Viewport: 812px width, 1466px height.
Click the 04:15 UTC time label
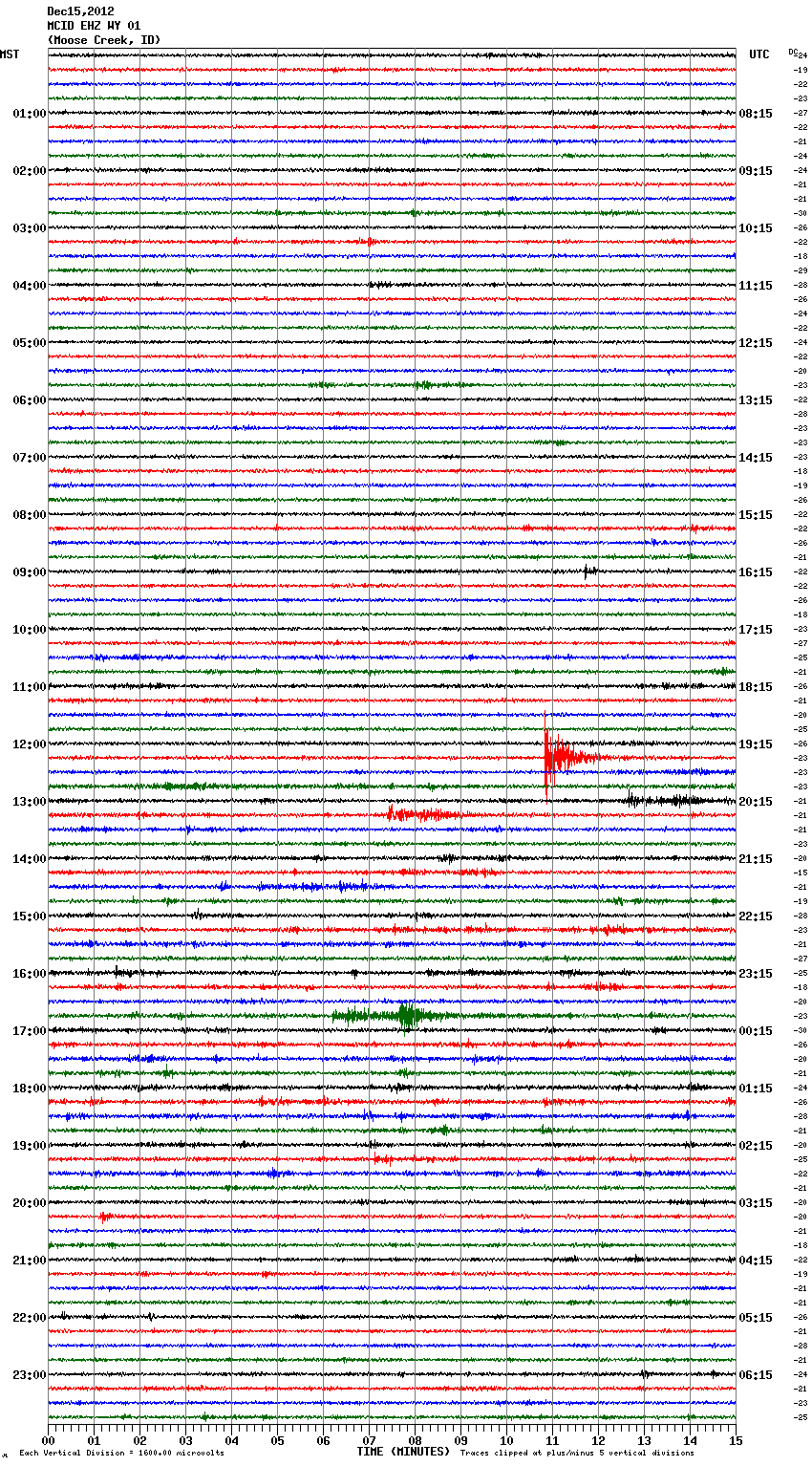(756, 1261)
